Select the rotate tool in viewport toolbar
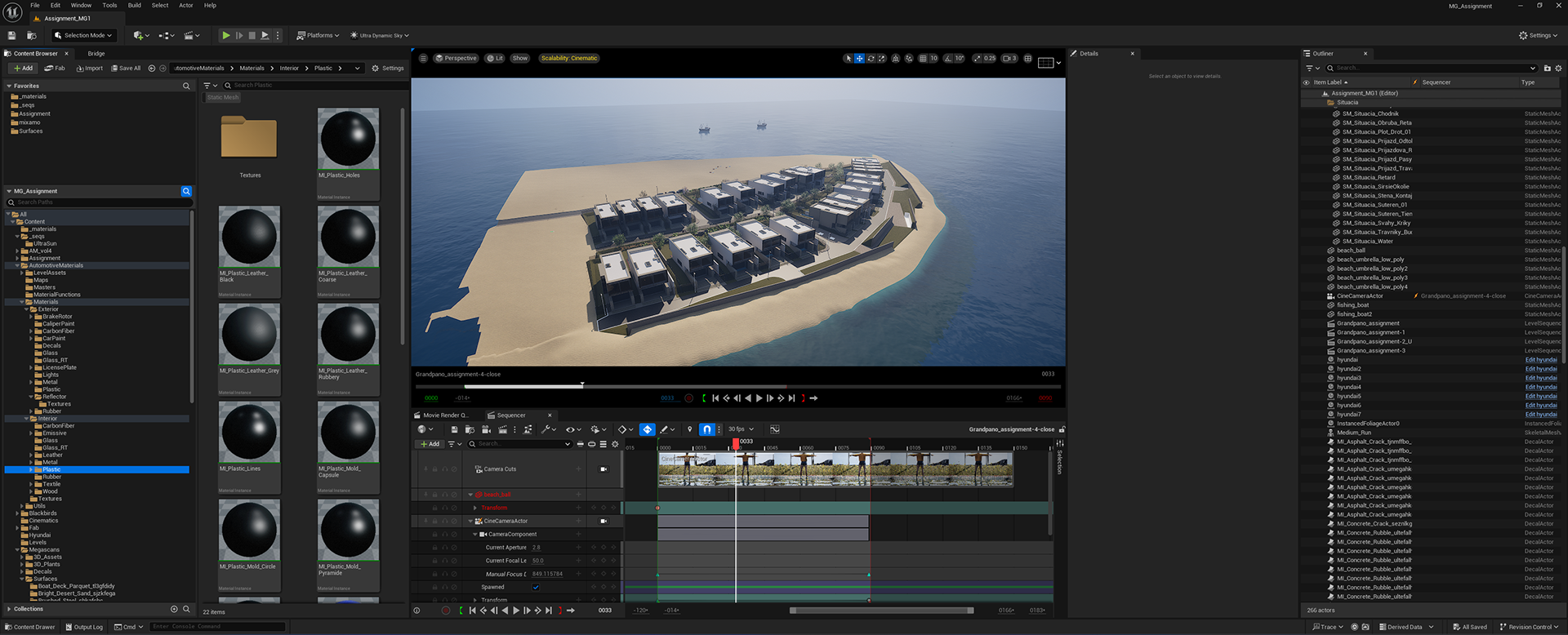1568x635 pixels. tap(871, 59)
